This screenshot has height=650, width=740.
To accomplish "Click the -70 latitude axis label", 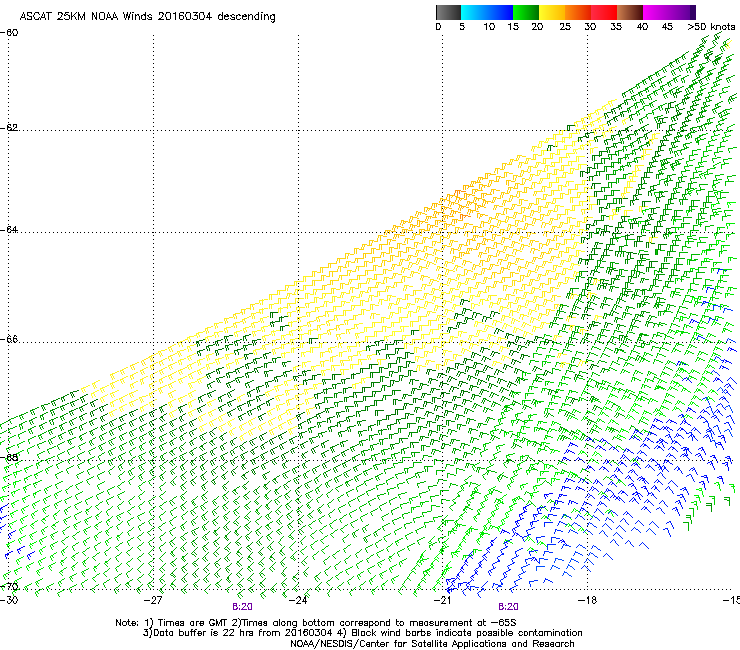I will 9,587.
